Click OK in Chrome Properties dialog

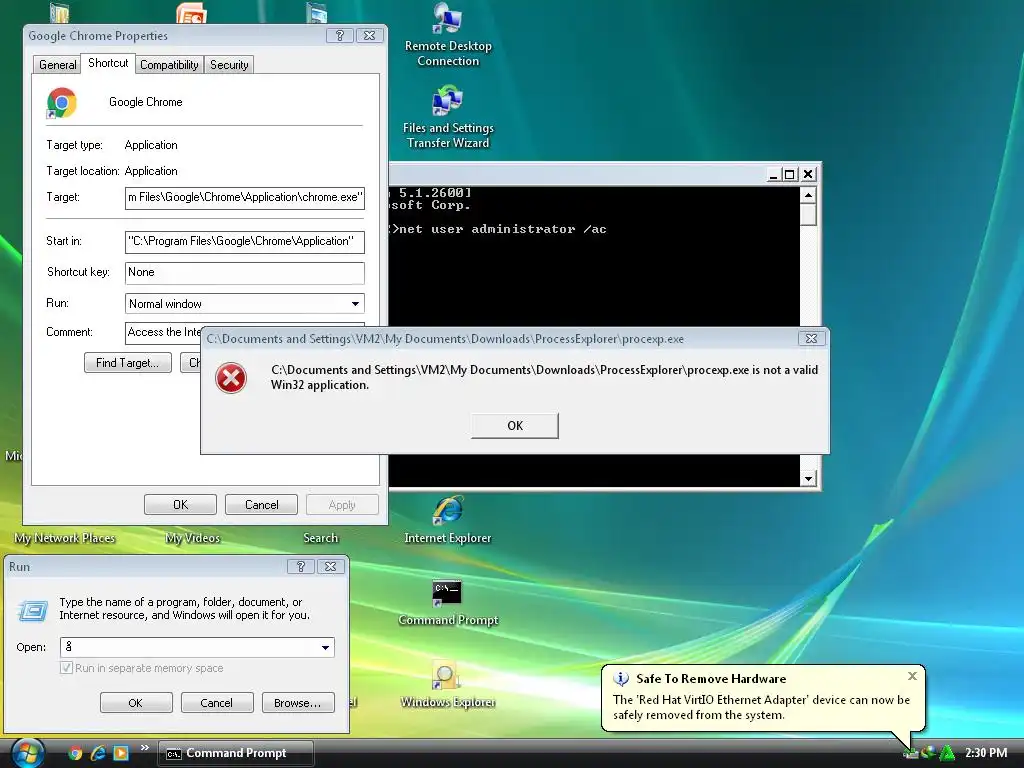(x=180, y=505)
